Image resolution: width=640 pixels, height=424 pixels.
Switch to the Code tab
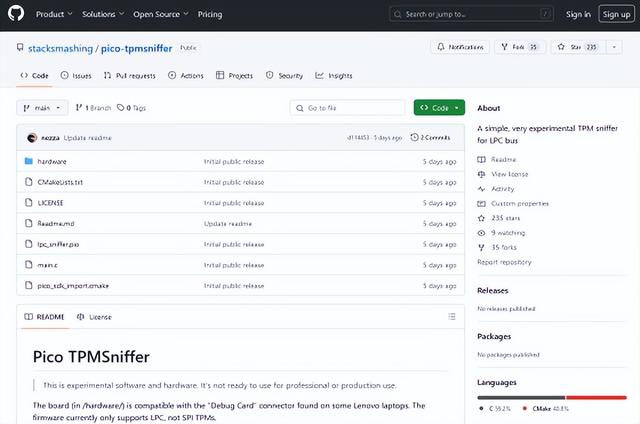[x=34, y=75]
